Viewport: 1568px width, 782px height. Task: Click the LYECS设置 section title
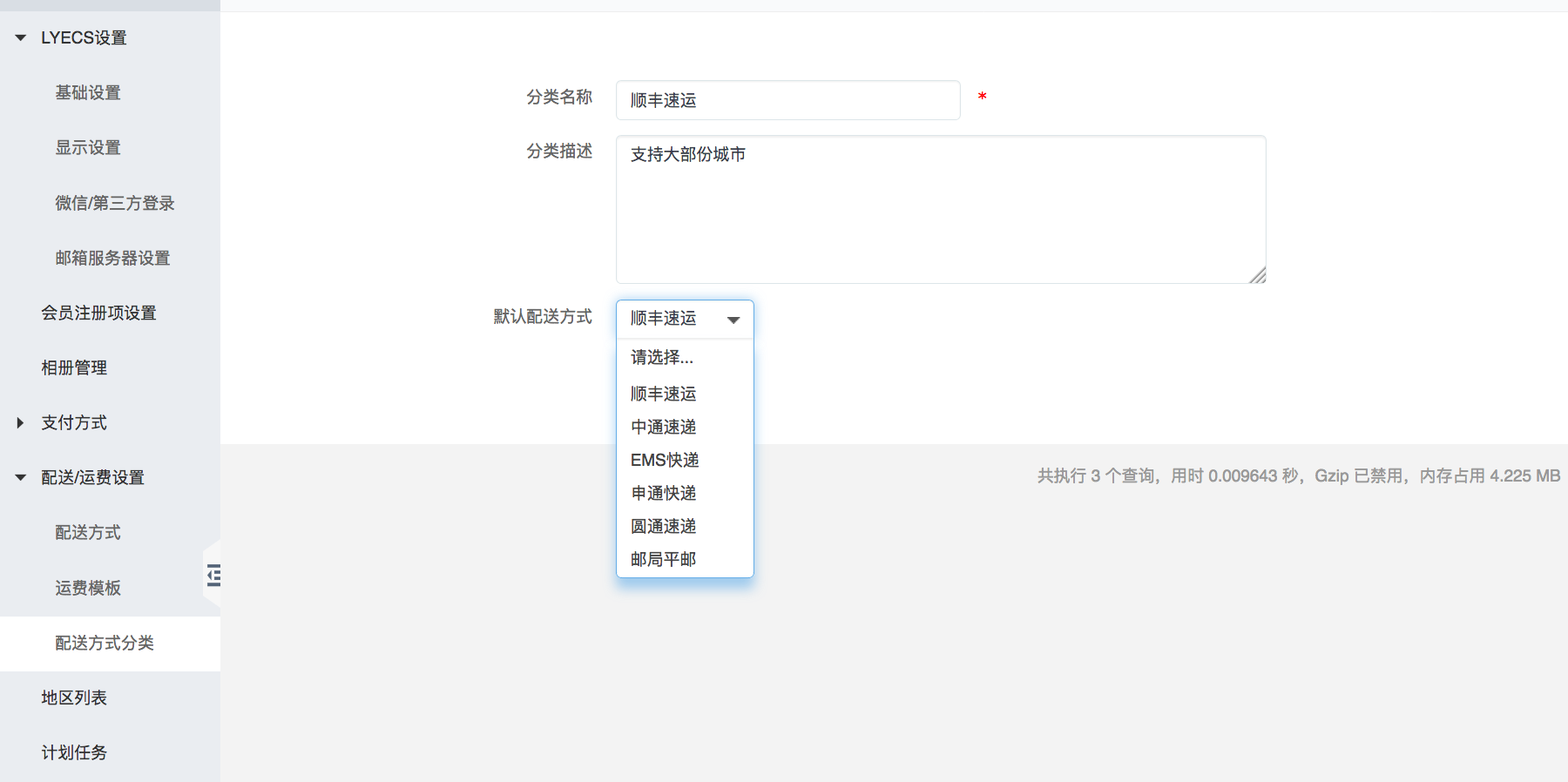click(x=84, y=37)
